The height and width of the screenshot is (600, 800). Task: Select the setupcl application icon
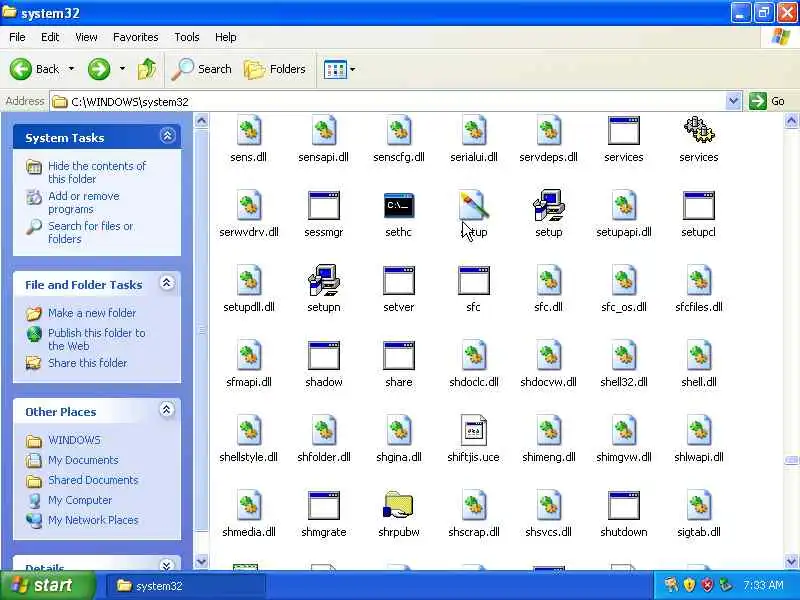[698, 205]
